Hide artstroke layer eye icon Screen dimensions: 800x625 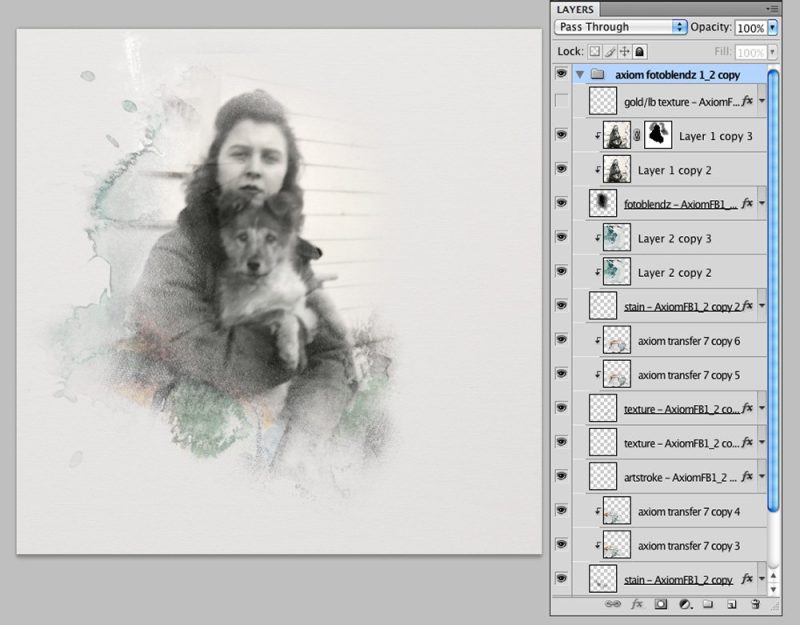(x=562, y=477)
